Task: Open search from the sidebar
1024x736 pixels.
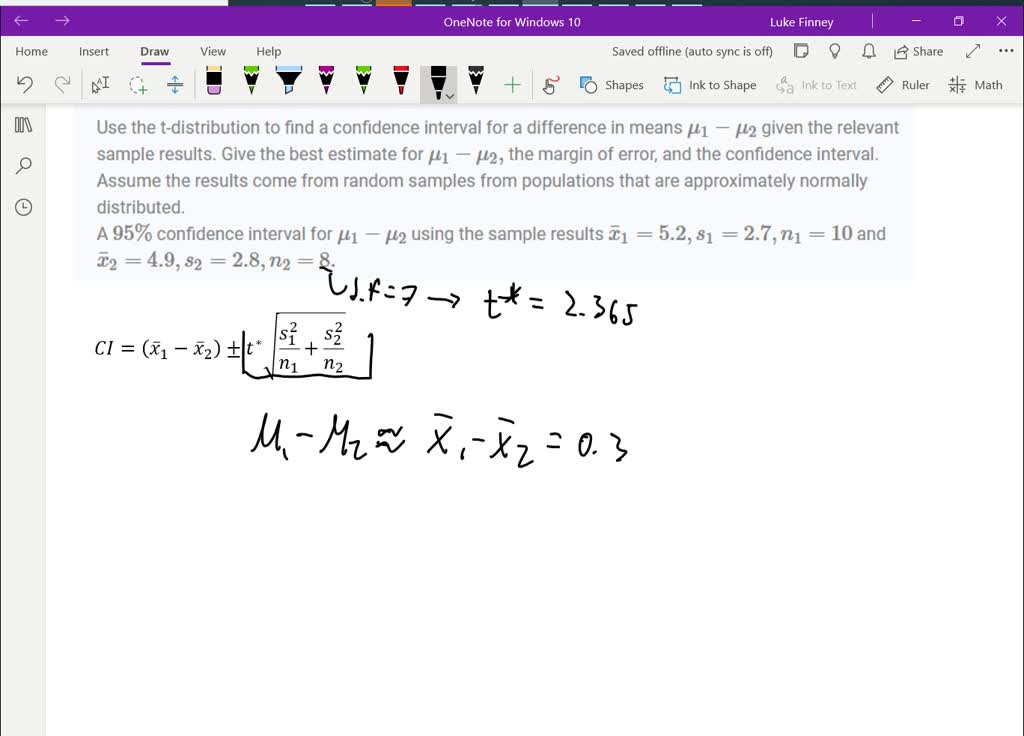Action: click(22, 165)
